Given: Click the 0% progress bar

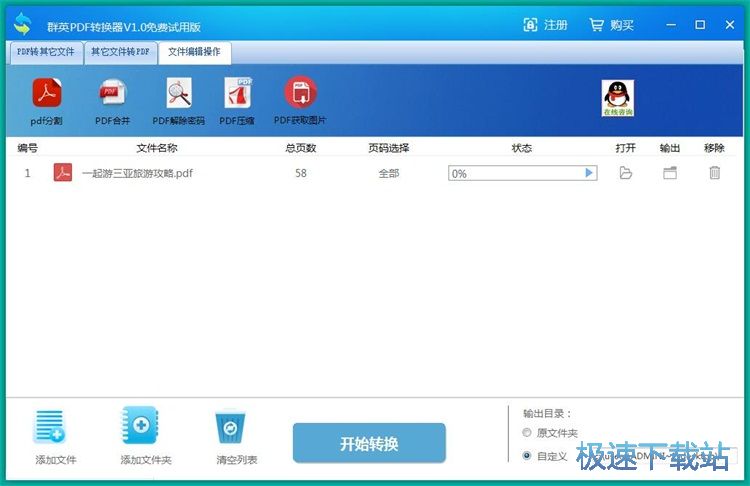Looking at the screenshot, I should point(522,173).
